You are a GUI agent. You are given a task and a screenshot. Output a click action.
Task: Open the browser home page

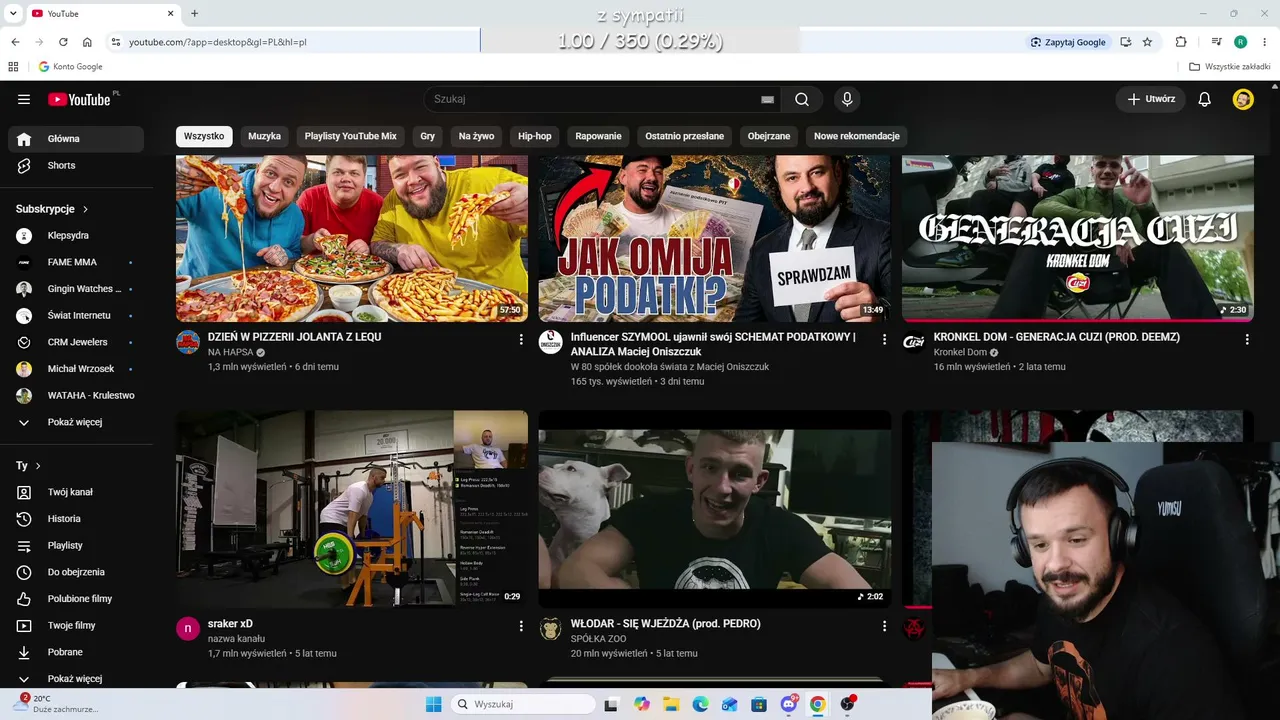pyautogui.click(x=87, y=42)
